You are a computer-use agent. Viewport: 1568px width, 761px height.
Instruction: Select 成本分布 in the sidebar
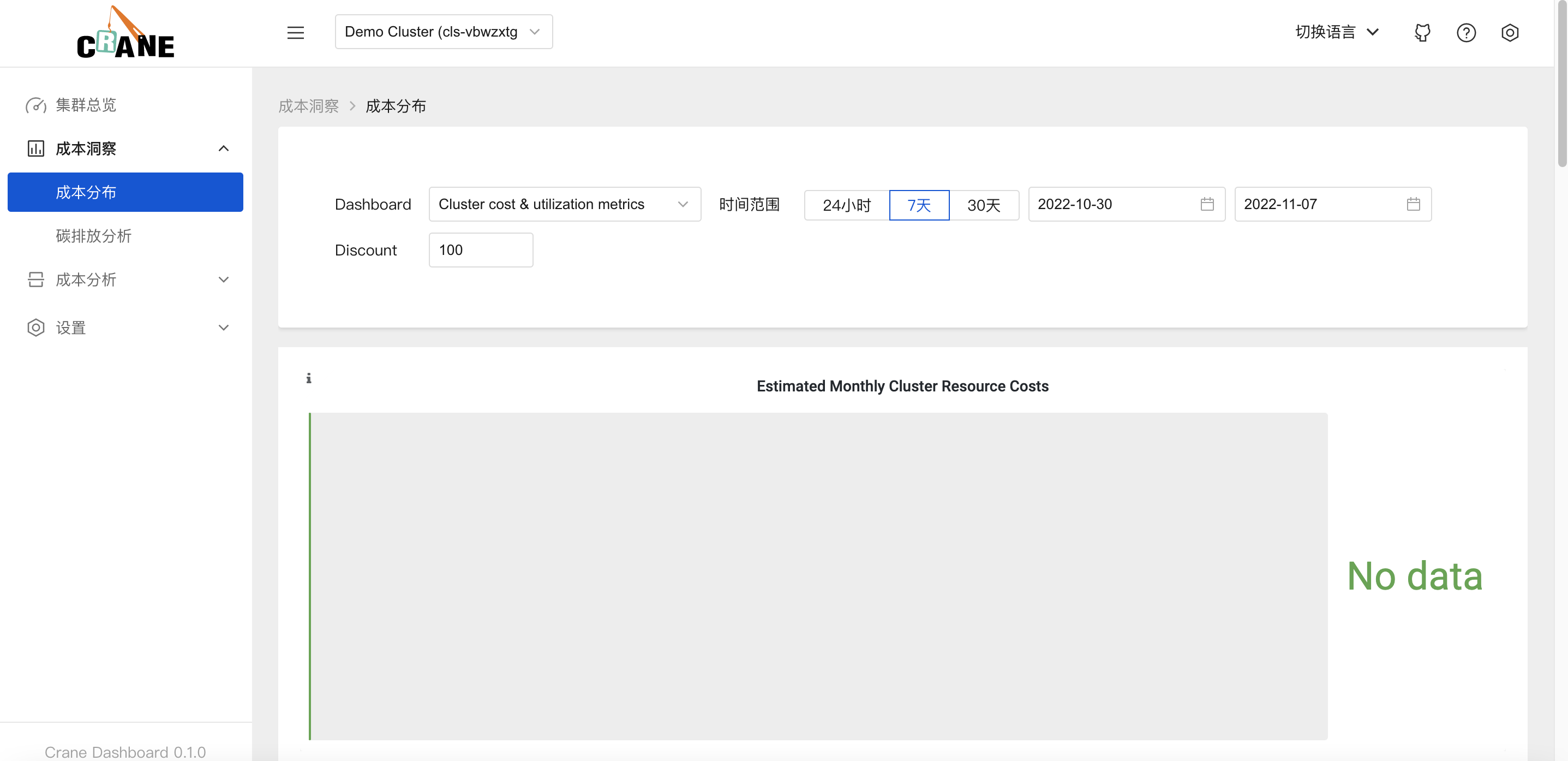click(x=85, y=192)
